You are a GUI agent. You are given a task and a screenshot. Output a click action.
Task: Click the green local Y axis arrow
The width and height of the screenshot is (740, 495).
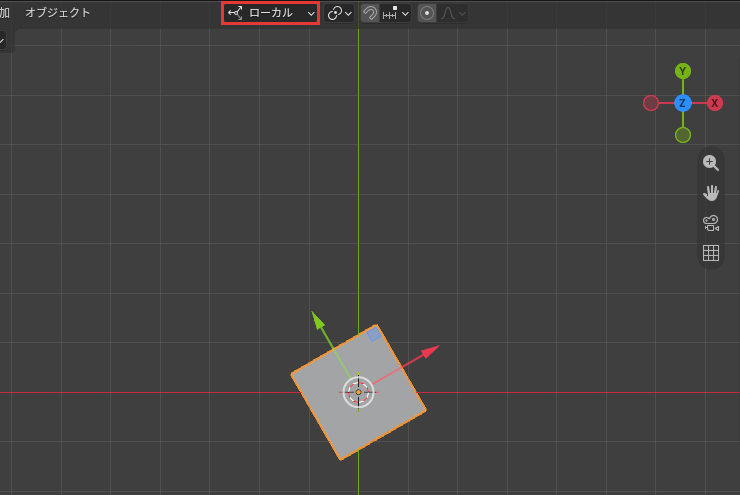[319, 321]
